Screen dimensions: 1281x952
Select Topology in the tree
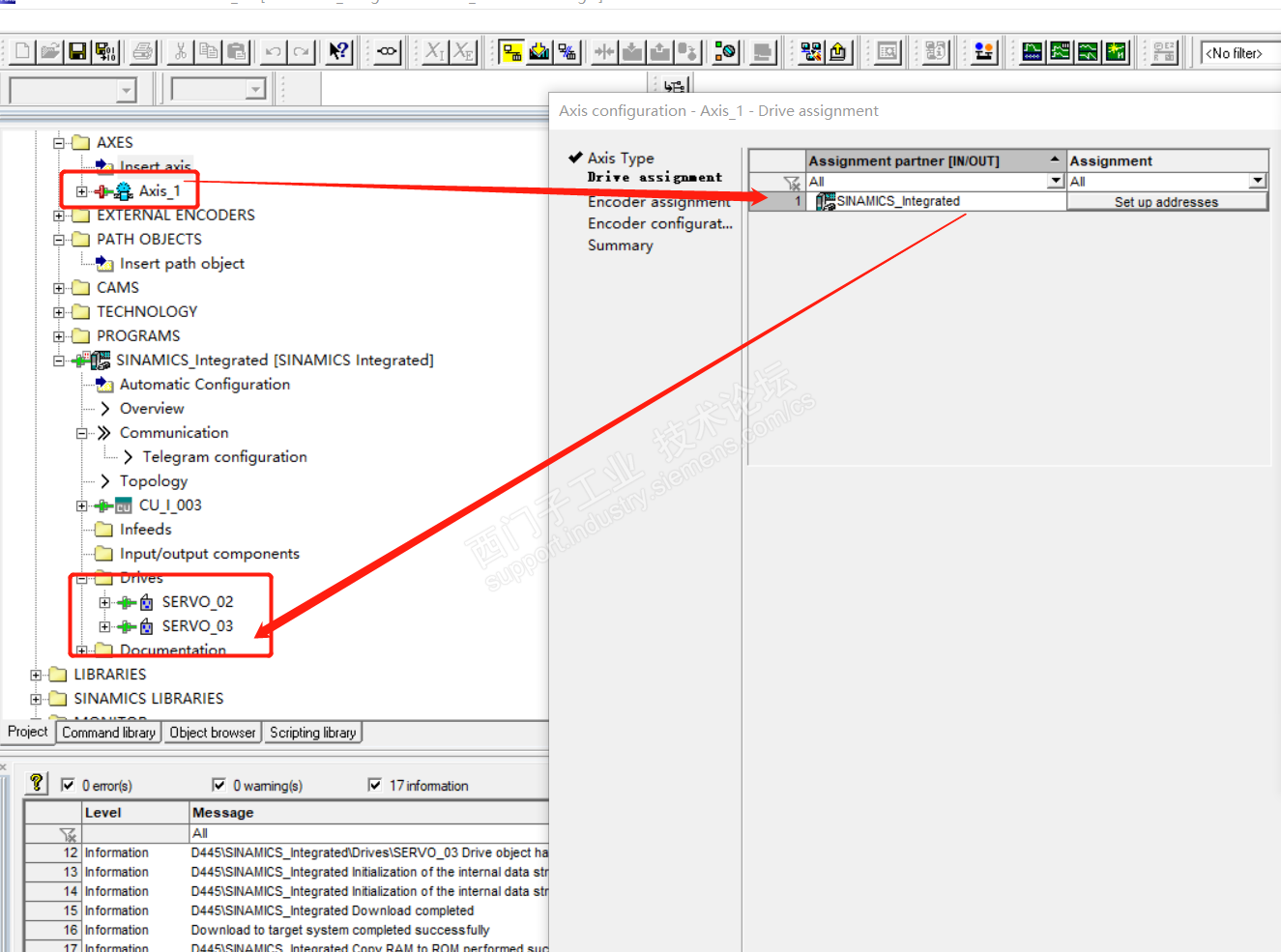(x=154, y=481)
